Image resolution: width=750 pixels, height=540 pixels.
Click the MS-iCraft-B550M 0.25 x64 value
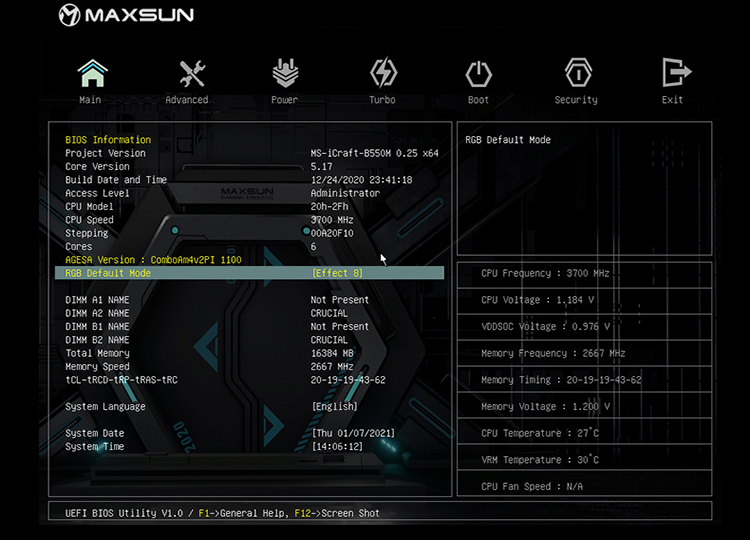(x=375, y=153)
